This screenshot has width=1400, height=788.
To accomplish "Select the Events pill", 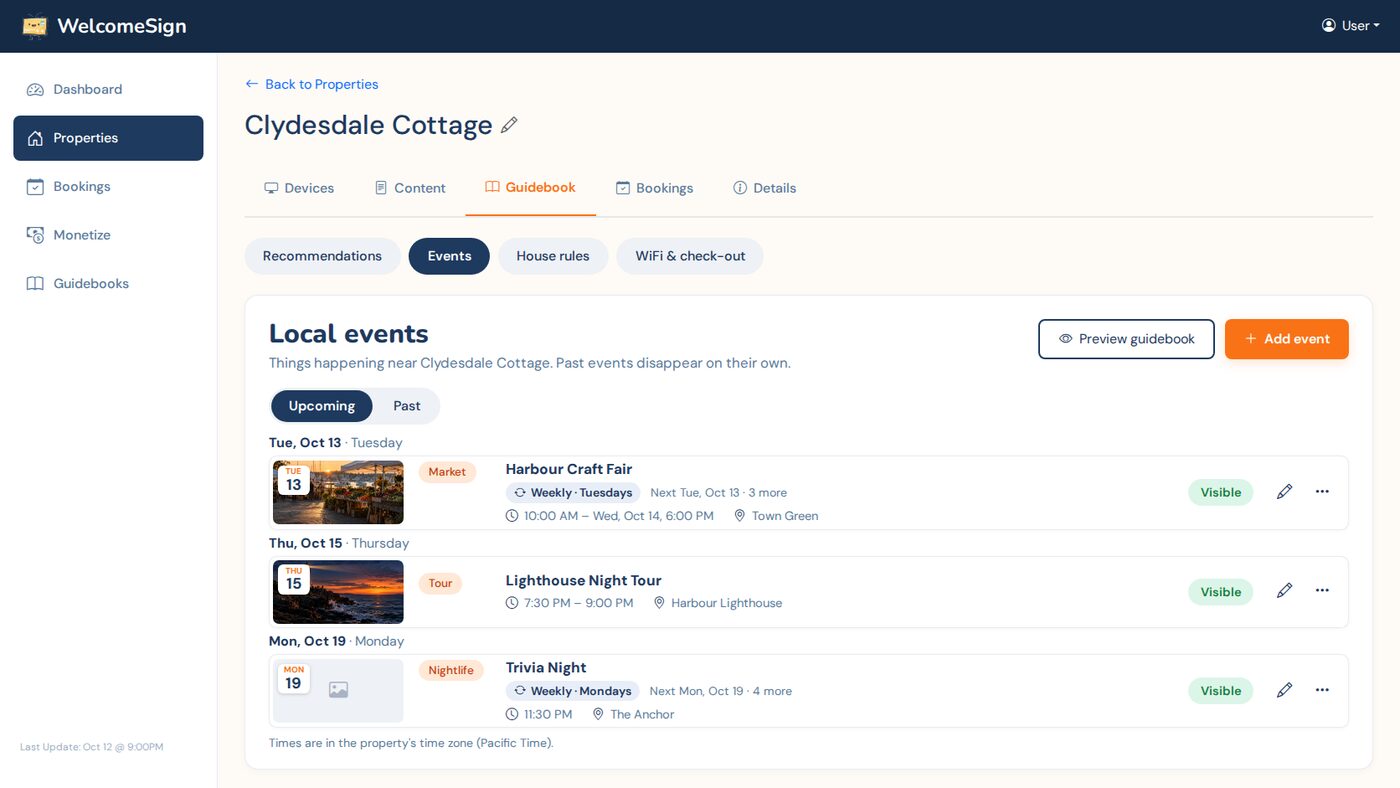I will click(449, 256).
